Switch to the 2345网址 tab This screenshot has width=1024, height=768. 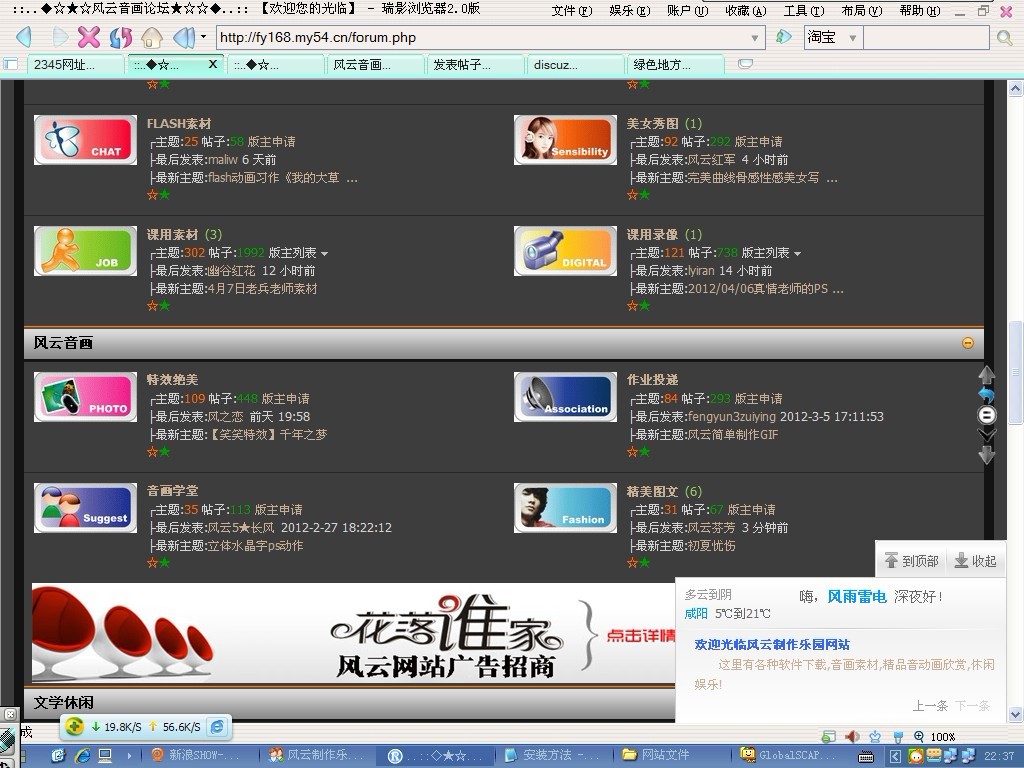(75, 65)
